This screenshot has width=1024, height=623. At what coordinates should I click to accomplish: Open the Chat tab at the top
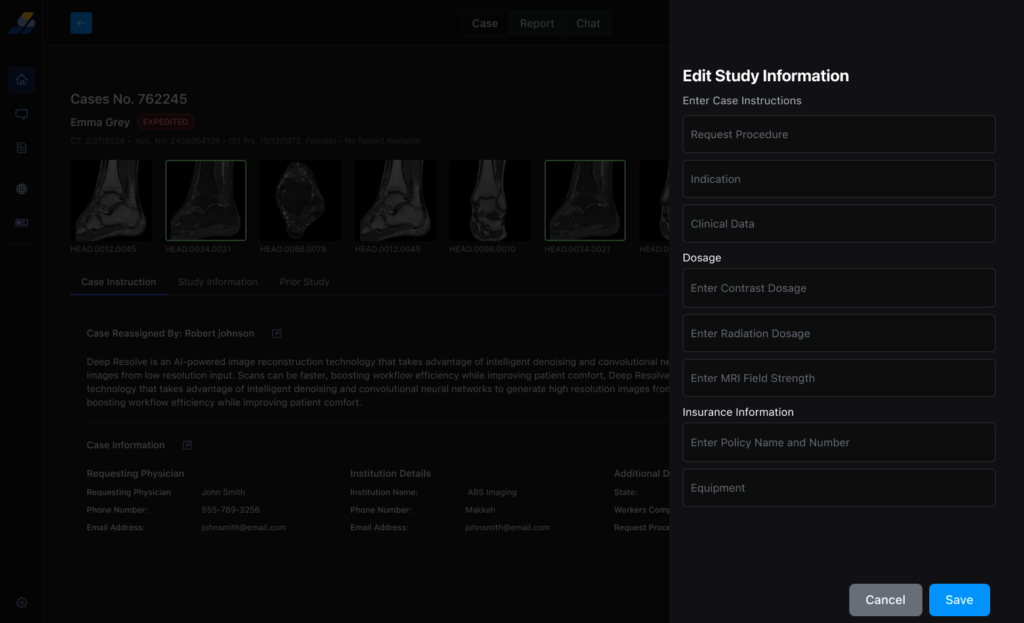pyautogui.click(x=588, y=24)
